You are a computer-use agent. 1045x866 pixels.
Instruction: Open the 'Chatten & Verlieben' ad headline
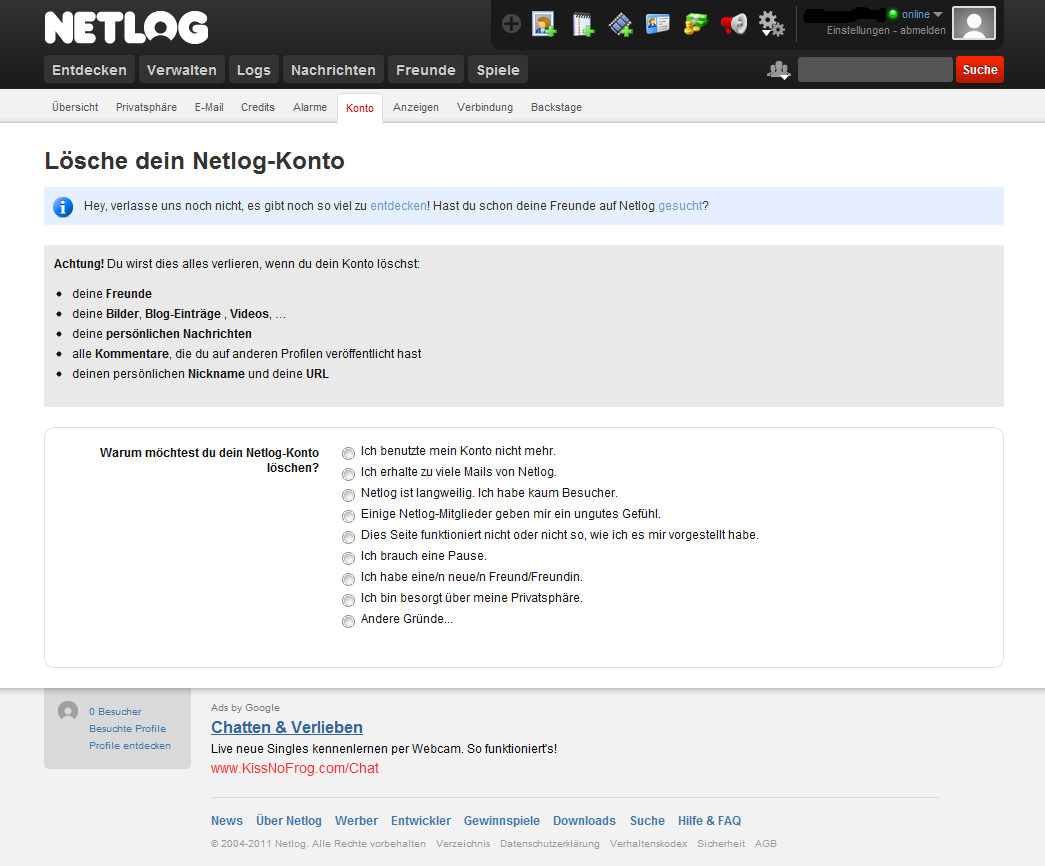click(x=287, y=727)
